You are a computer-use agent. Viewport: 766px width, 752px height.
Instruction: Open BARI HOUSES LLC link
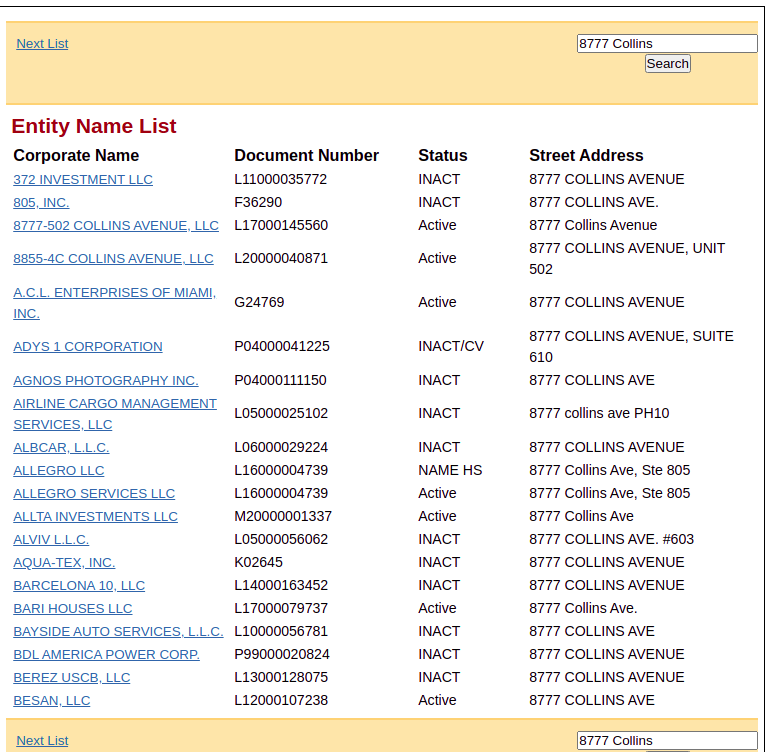(73, 608)
